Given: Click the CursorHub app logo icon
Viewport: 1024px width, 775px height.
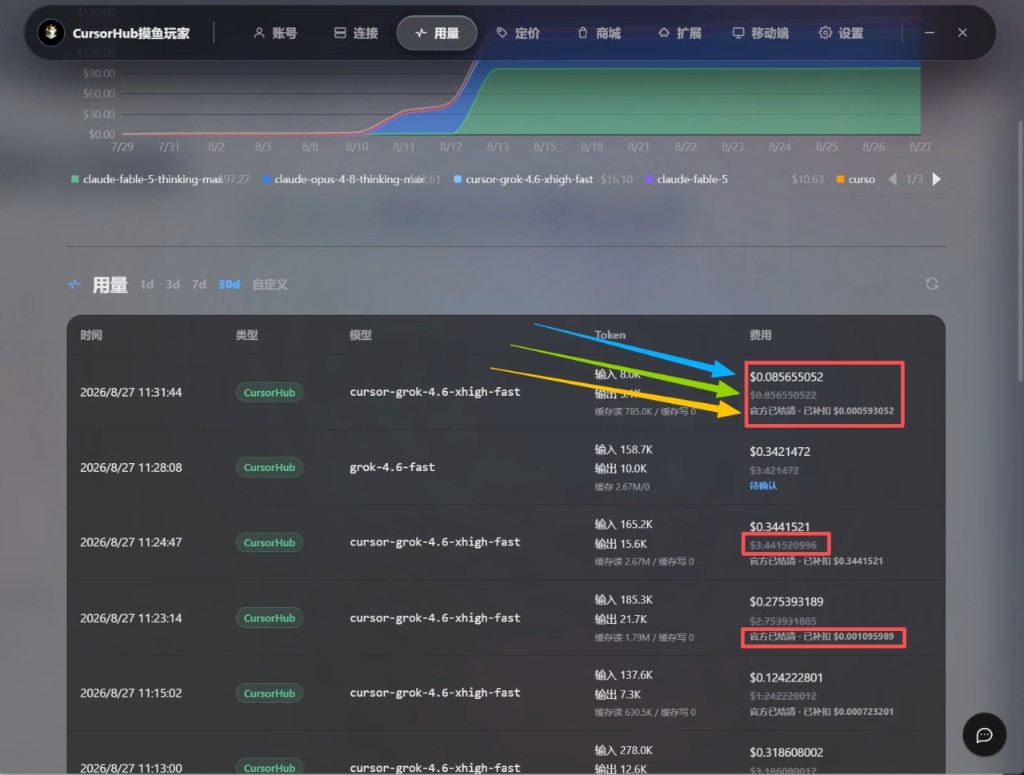Looking at the screenshot, I should tap(51, 33).
